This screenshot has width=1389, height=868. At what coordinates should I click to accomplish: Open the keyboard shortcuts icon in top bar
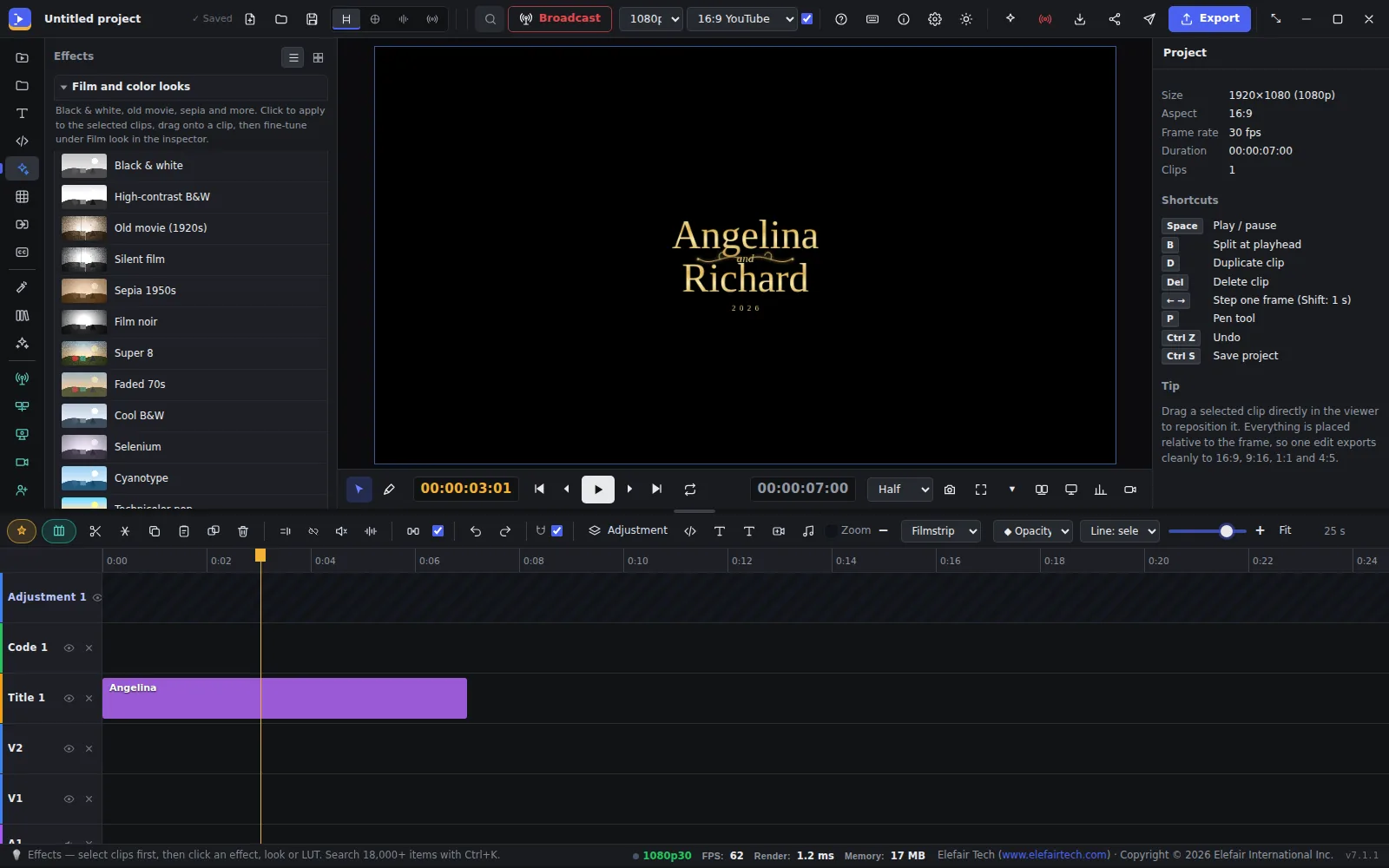[872, 19]
